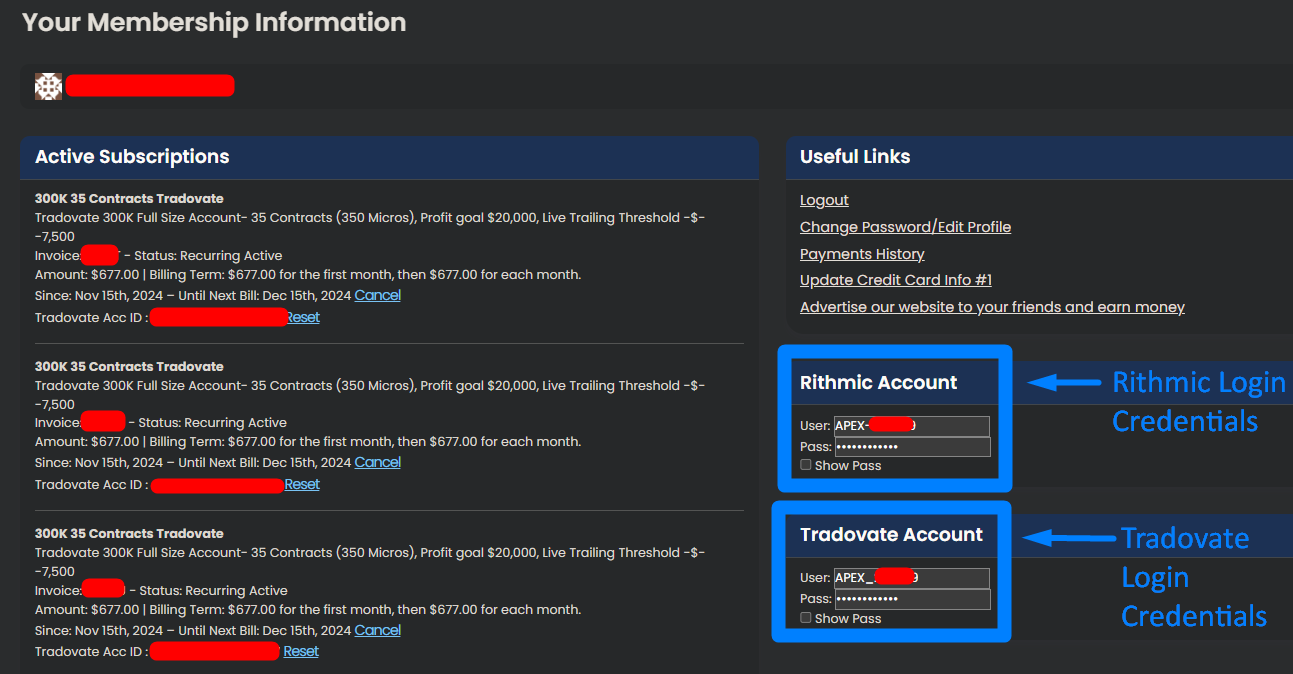Click the Active Subscriptions panel header
Screen dimensions: 1293x674
point(389,157)
